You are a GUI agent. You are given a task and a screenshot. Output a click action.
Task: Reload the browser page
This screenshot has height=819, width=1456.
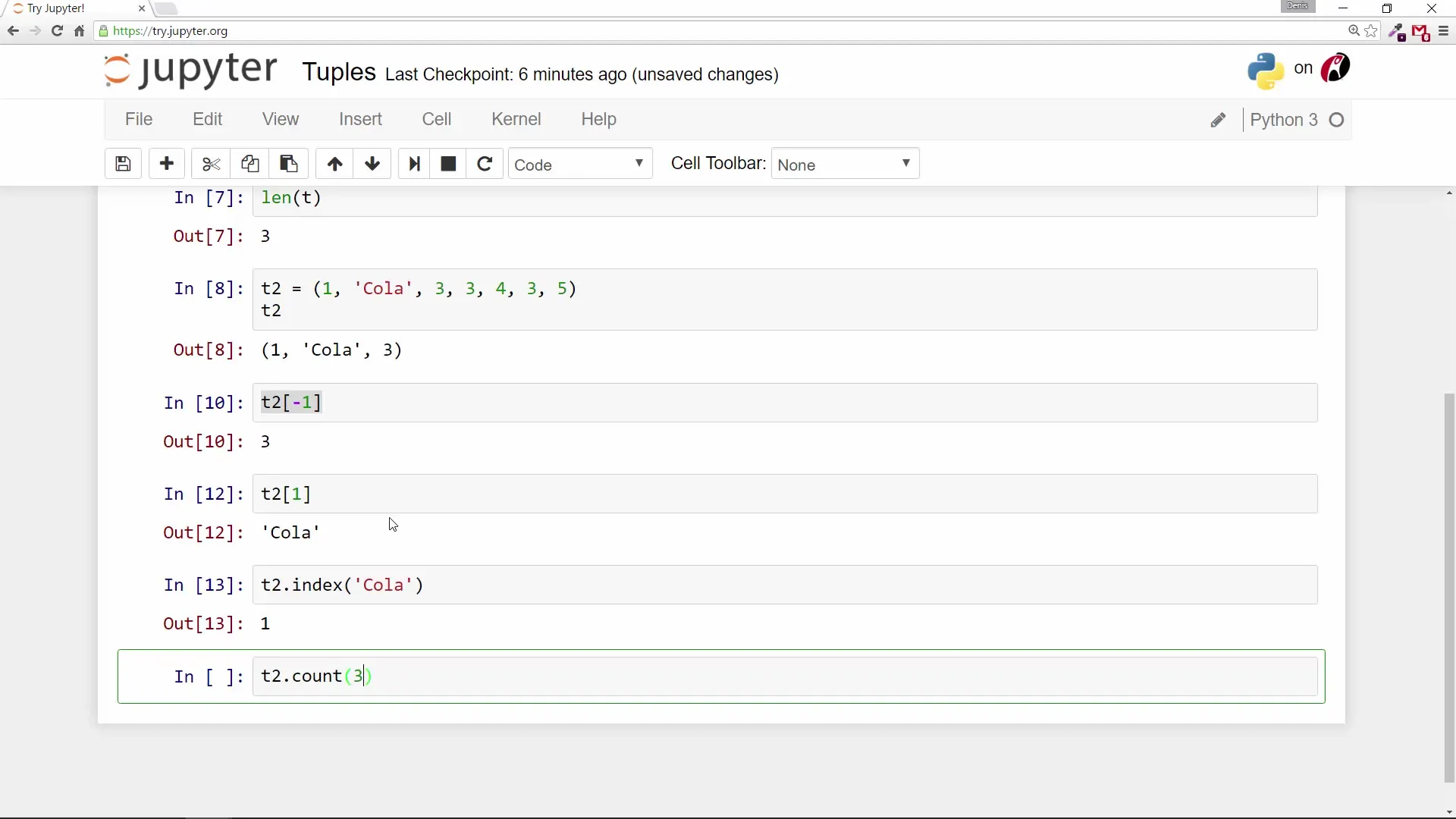click(x=57, y=31)
